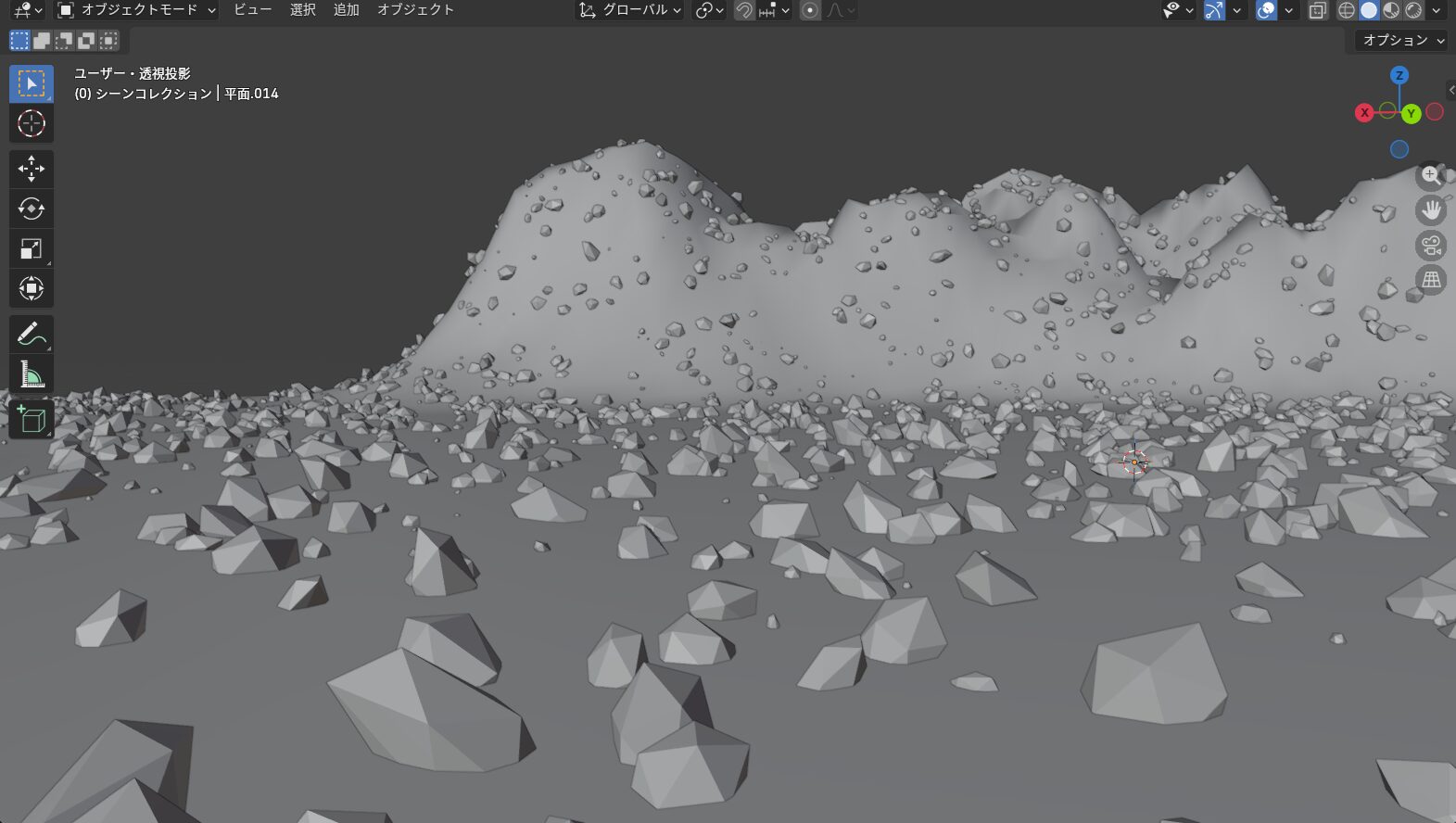Activate the Move tool
The width and height of the screenshot is (1456, 823).
[x=31, y=169]
